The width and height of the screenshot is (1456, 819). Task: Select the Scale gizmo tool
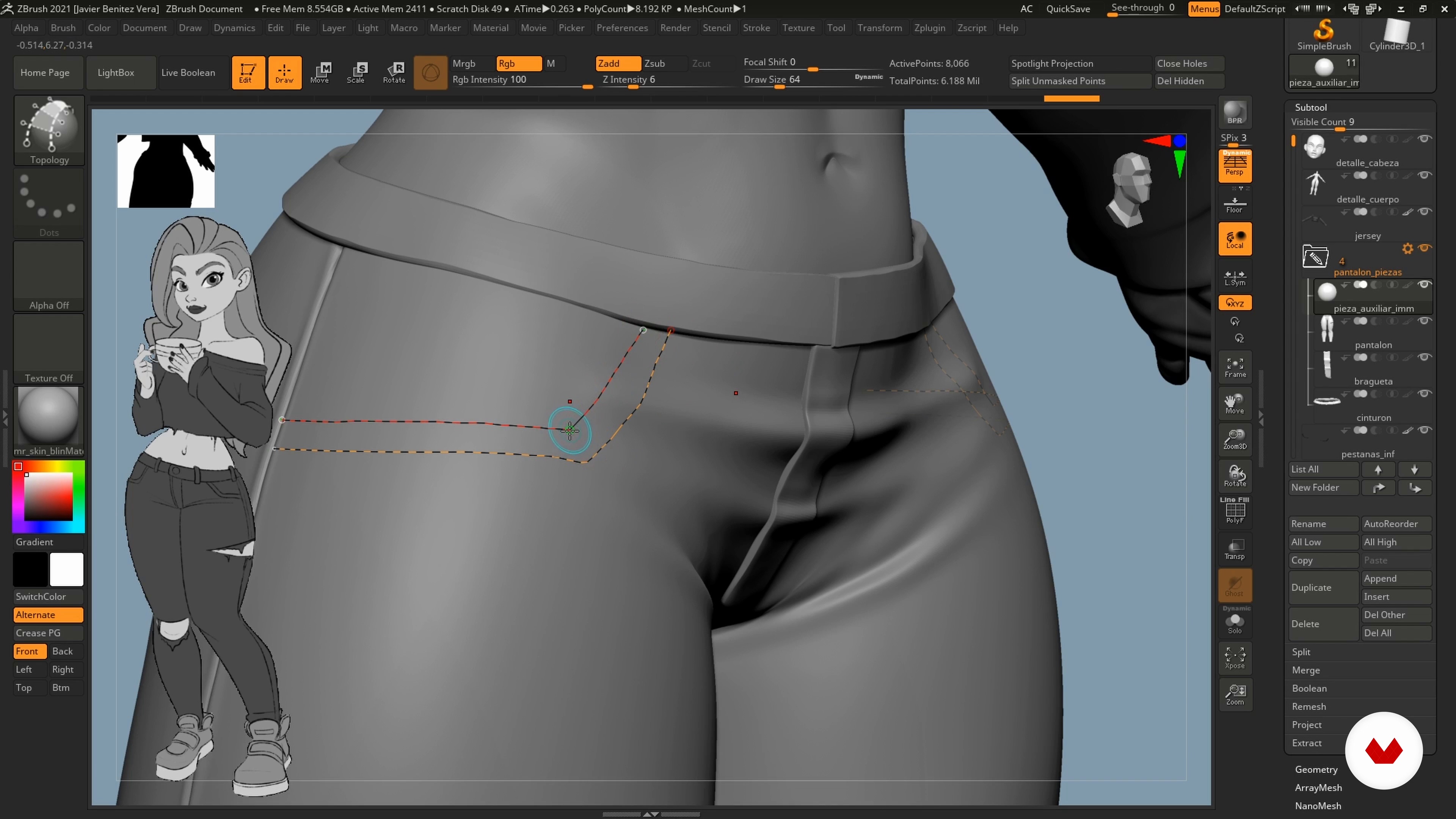click(x=356, y=72)
